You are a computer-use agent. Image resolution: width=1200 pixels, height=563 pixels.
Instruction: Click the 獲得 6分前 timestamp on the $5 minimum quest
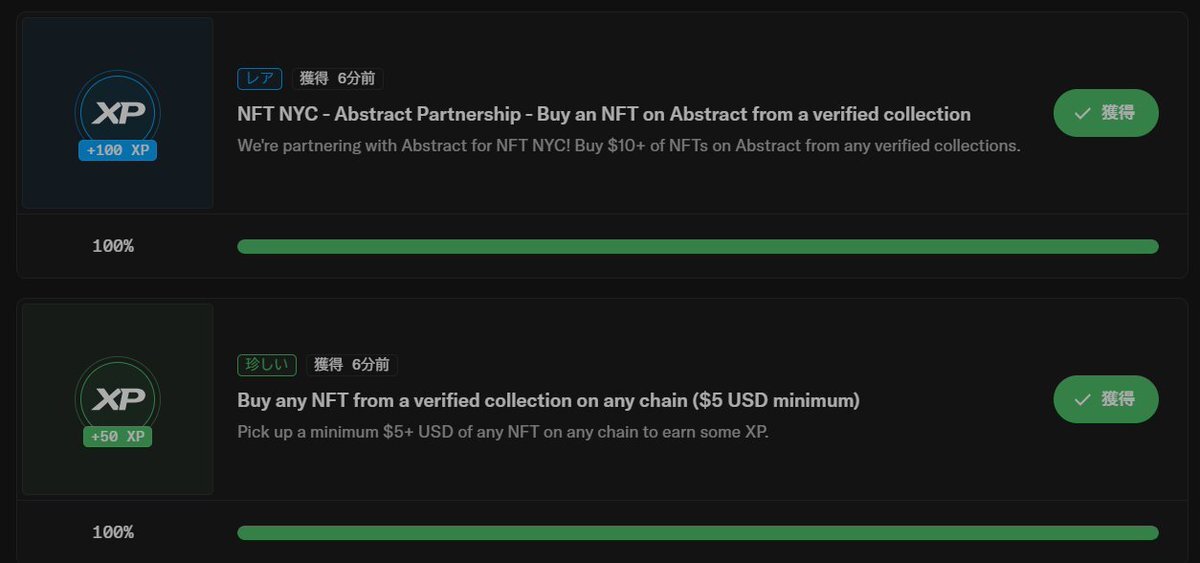coord(352,365)
